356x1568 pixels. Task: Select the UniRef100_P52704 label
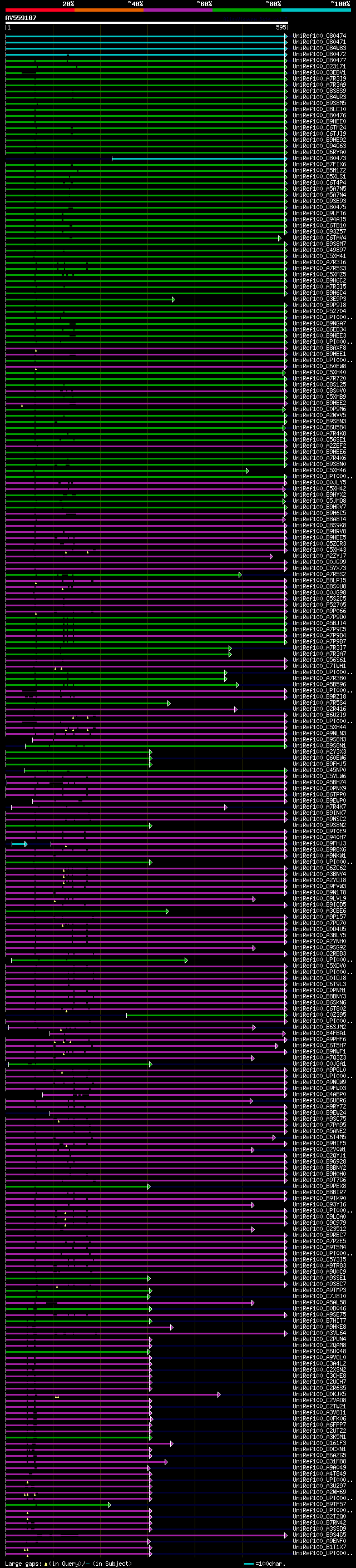(319, 311)
